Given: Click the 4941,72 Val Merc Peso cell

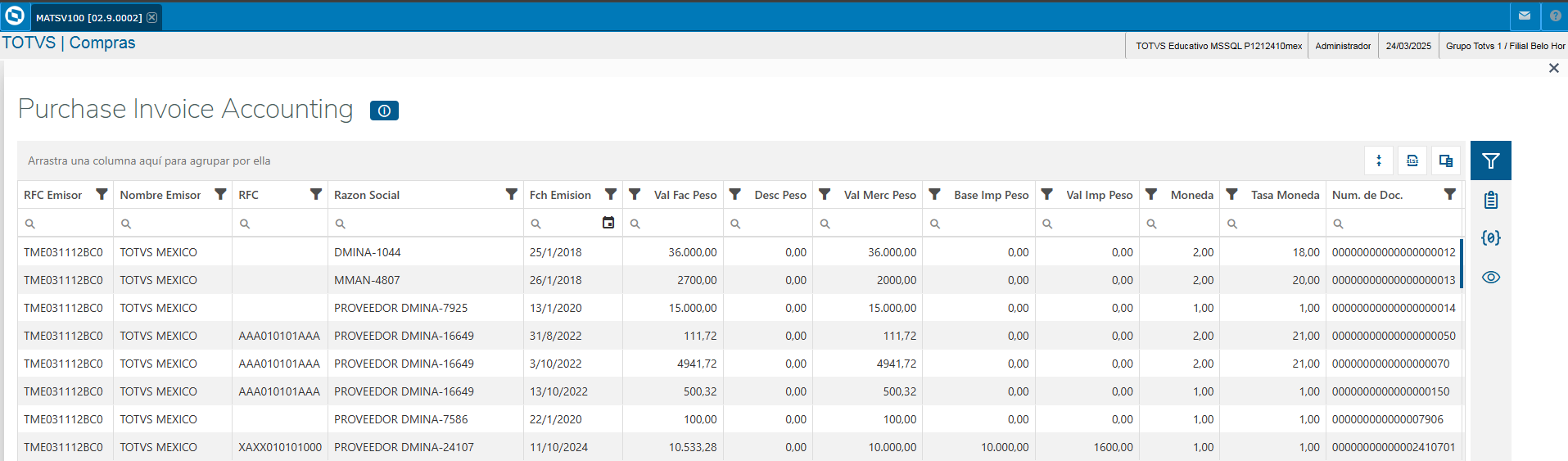Looking at the screenshot, I should pyautogui.click(x=868, y=364).
